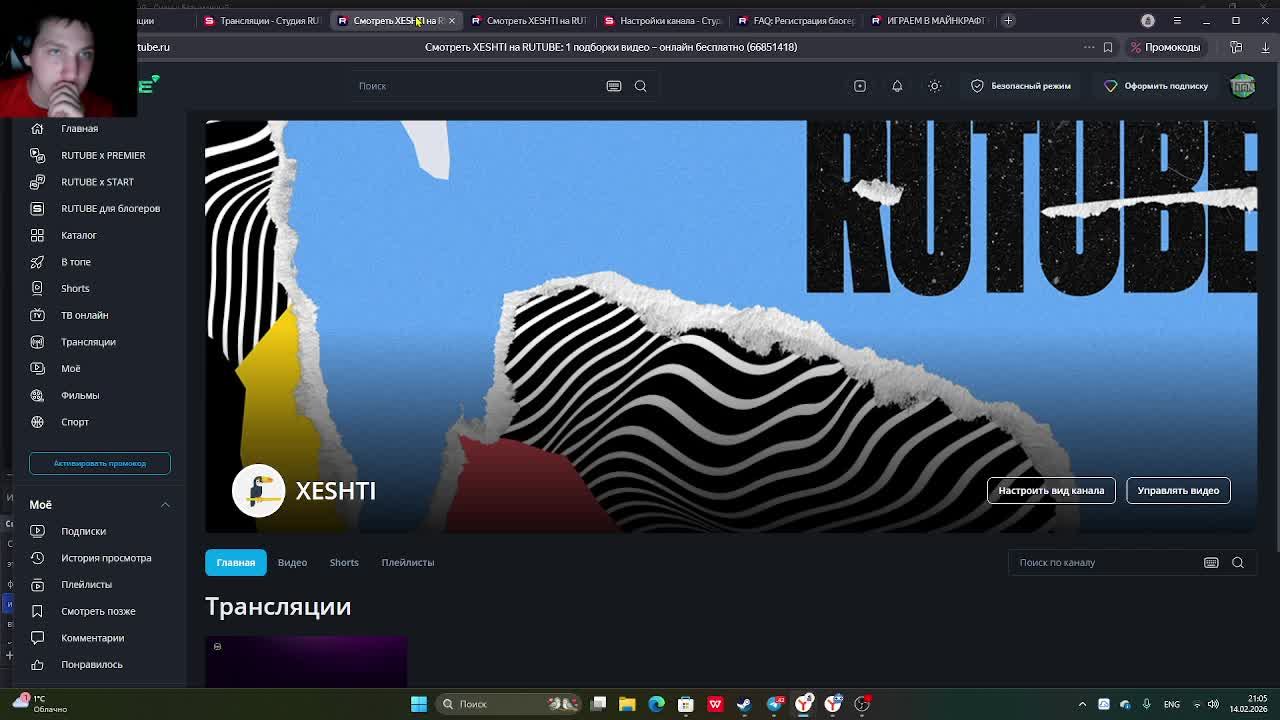Open Понравились list

[91, 664]
